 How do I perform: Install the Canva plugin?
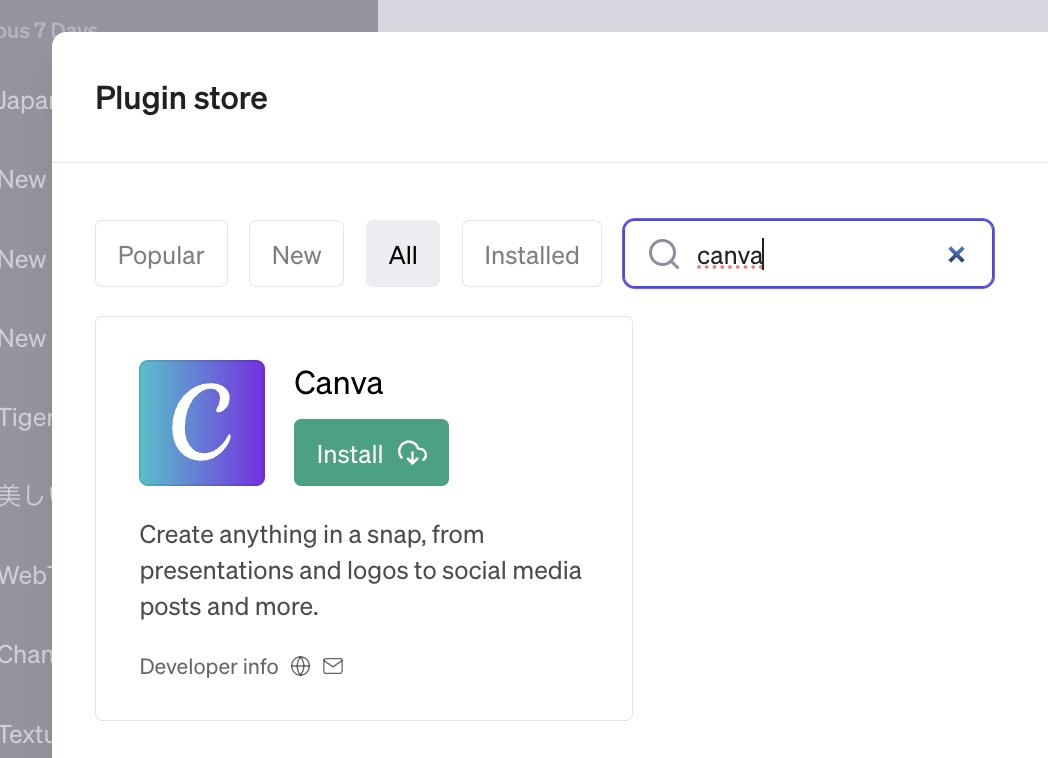click(x=371, y=453)
